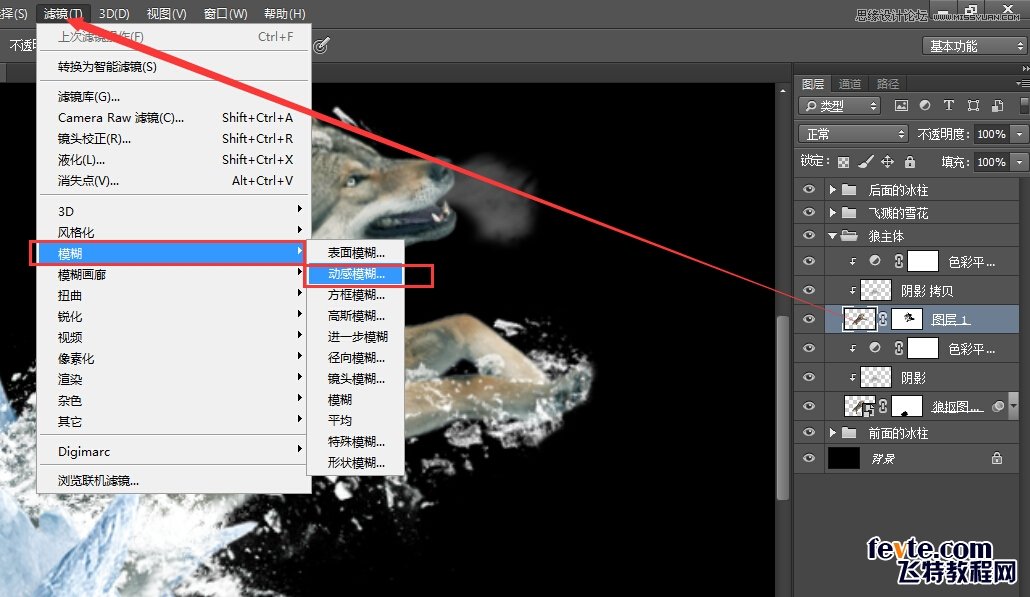The height and width of the screenshot is (597, 1030).
Task: Filter layers by adjustment layer icon
Action: coord(925,105)
